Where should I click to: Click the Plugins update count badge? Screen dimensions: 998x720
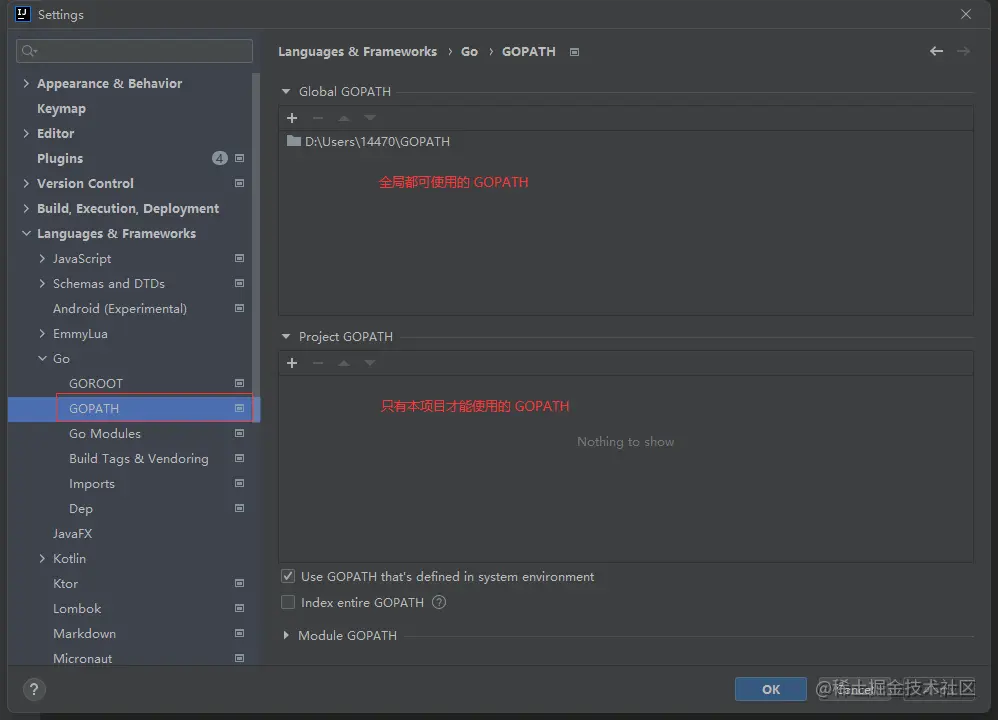click(x=220, y=158)
